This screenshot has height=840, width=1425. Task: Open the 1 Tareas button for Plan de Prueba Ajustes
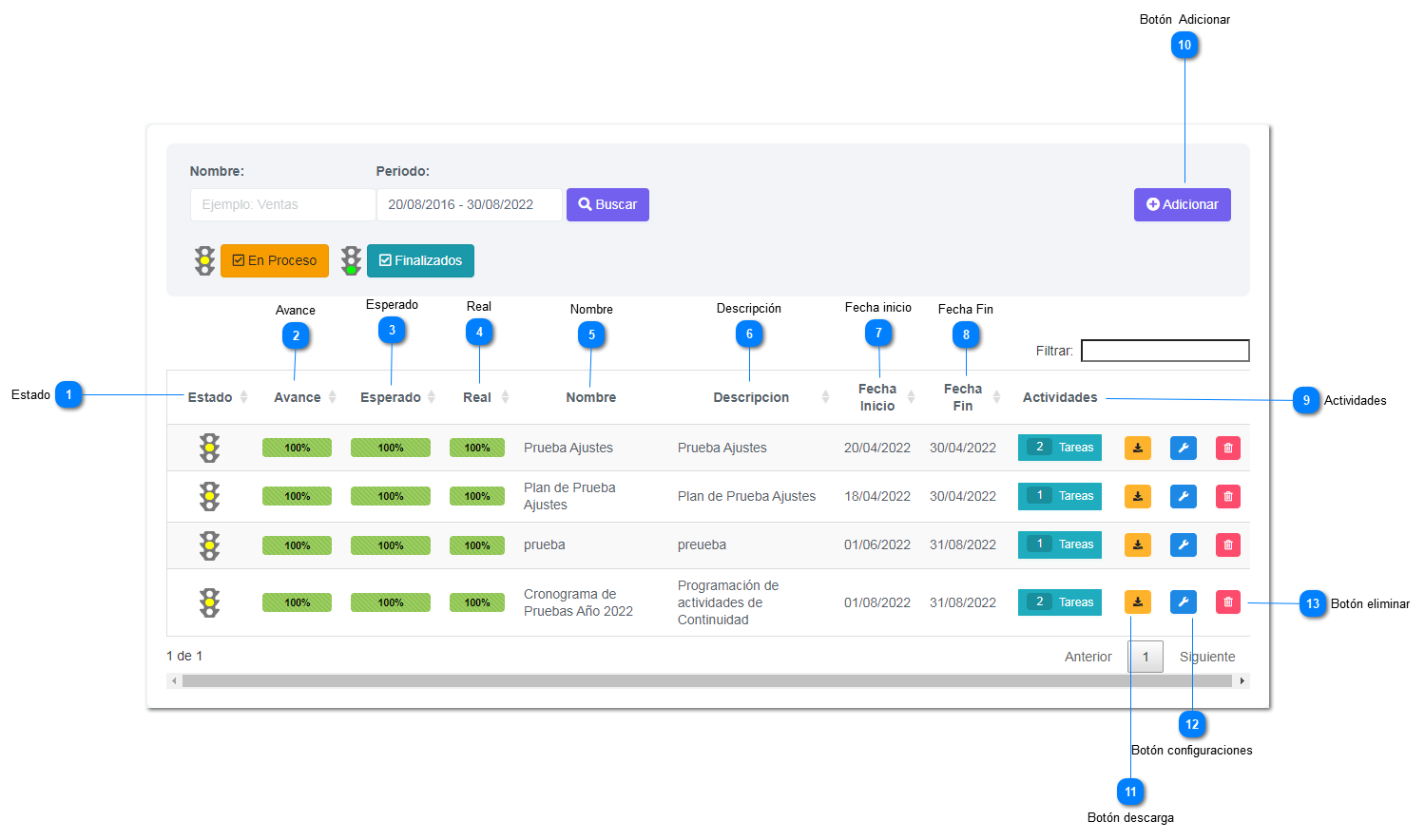(1060, 496)
